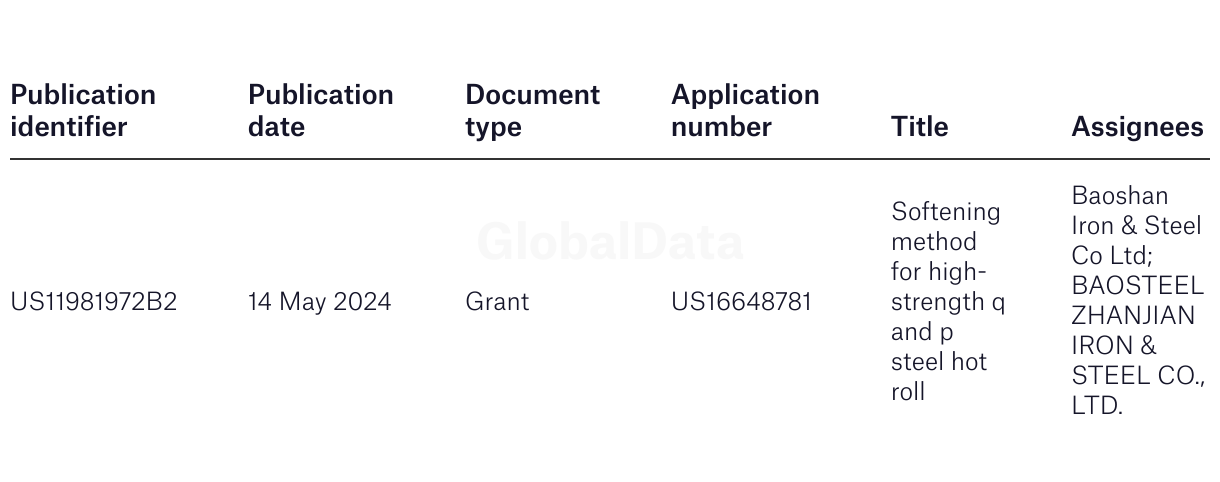Click the date 14 May 2024

[x=320, y=302]
